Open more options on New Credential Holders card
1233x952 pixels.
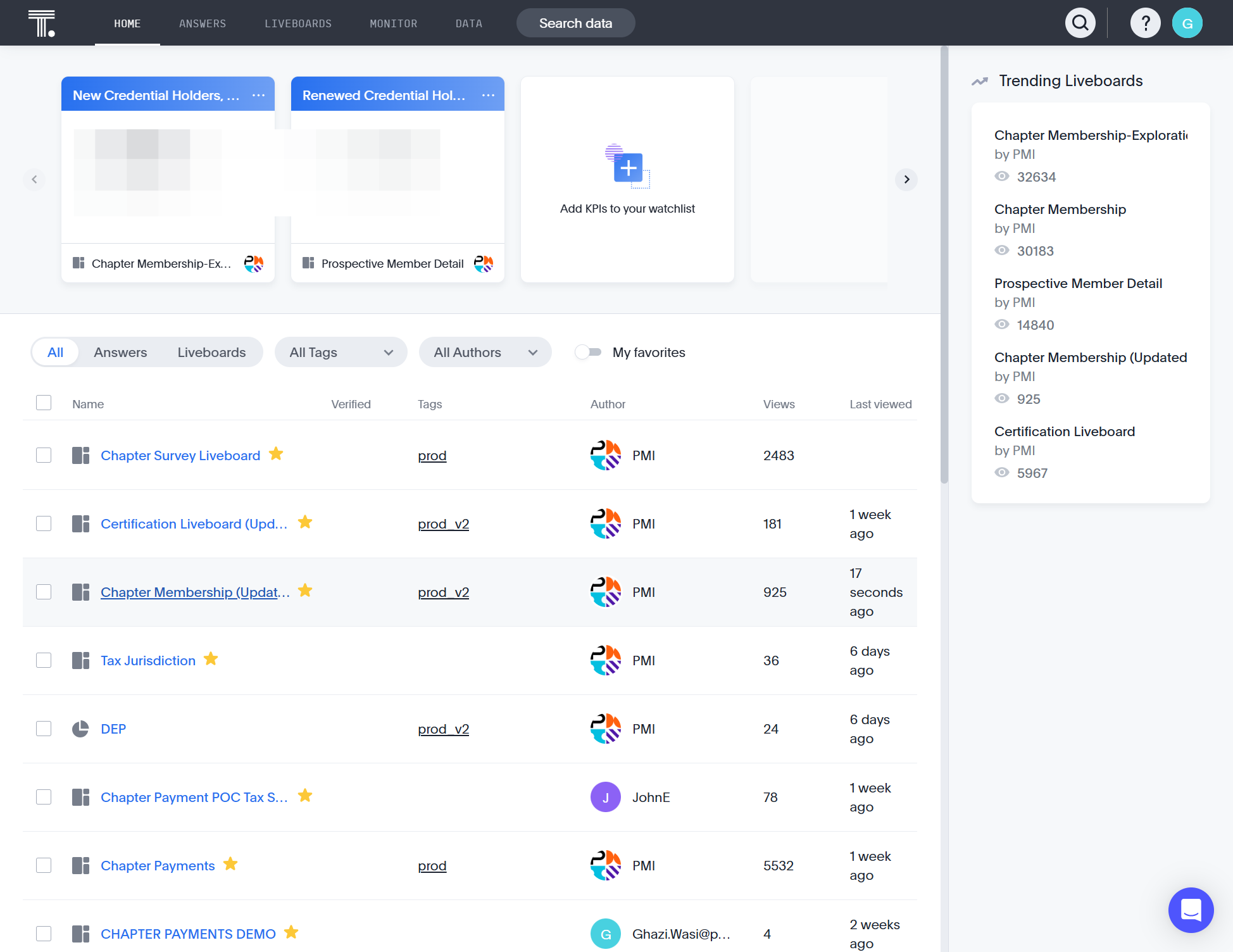[x=258, y=95]
